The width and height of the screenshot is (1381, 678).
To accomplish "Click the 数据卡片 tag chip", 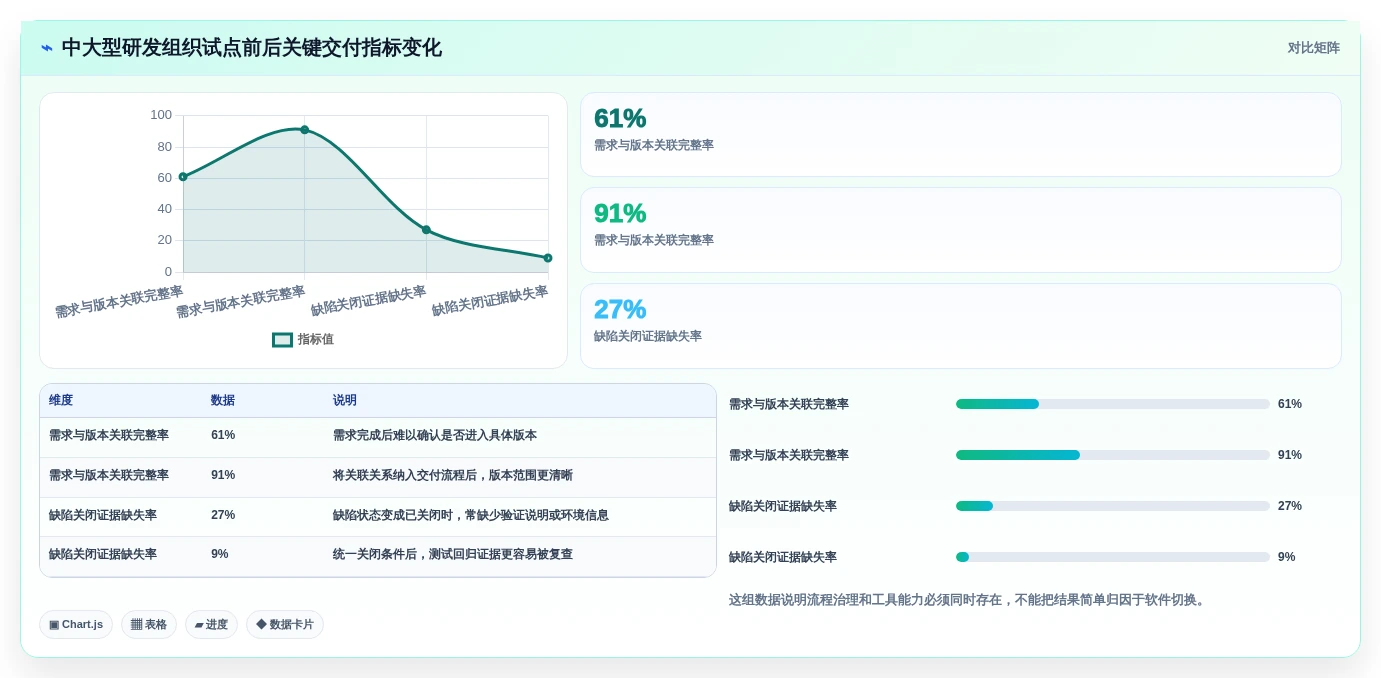I will pos(285,625).
